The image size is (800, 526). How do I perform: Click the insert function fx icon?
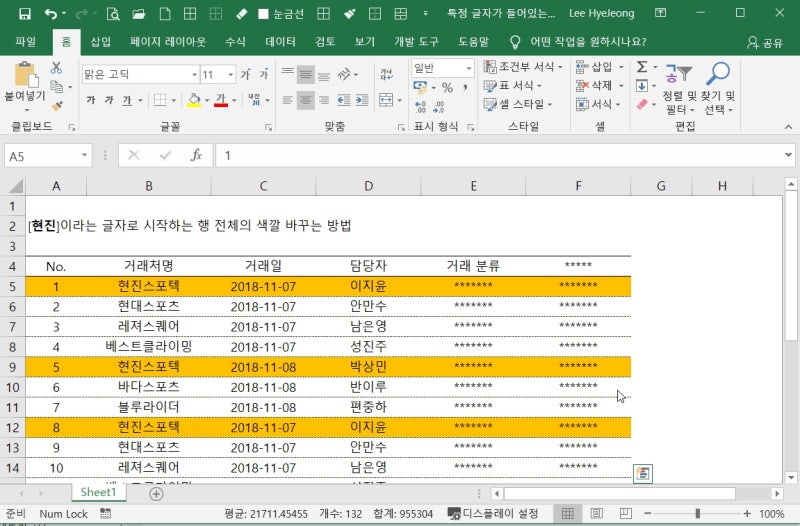point(196,156)
